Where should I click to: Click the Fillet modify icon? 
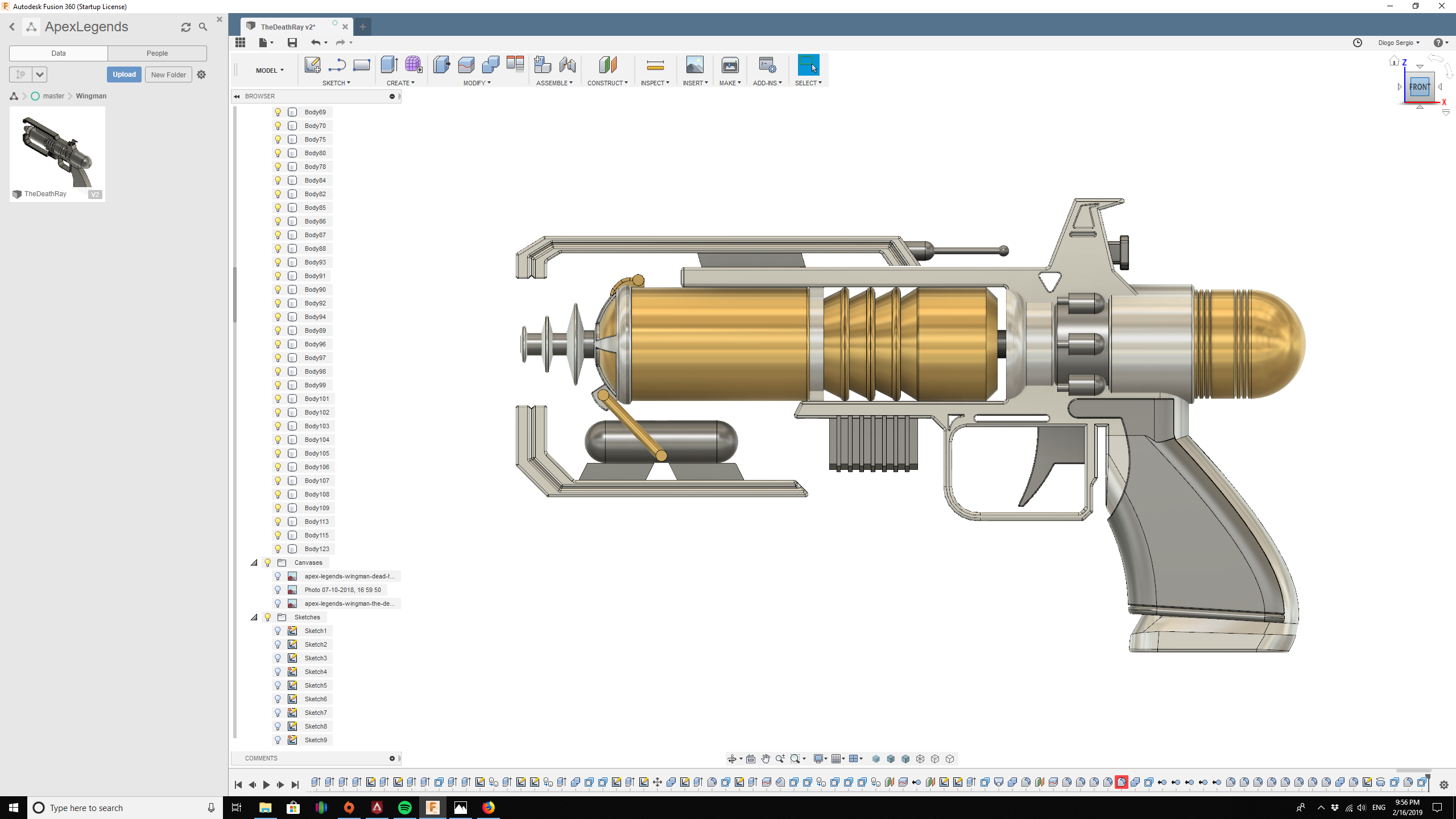click(466, 65)
